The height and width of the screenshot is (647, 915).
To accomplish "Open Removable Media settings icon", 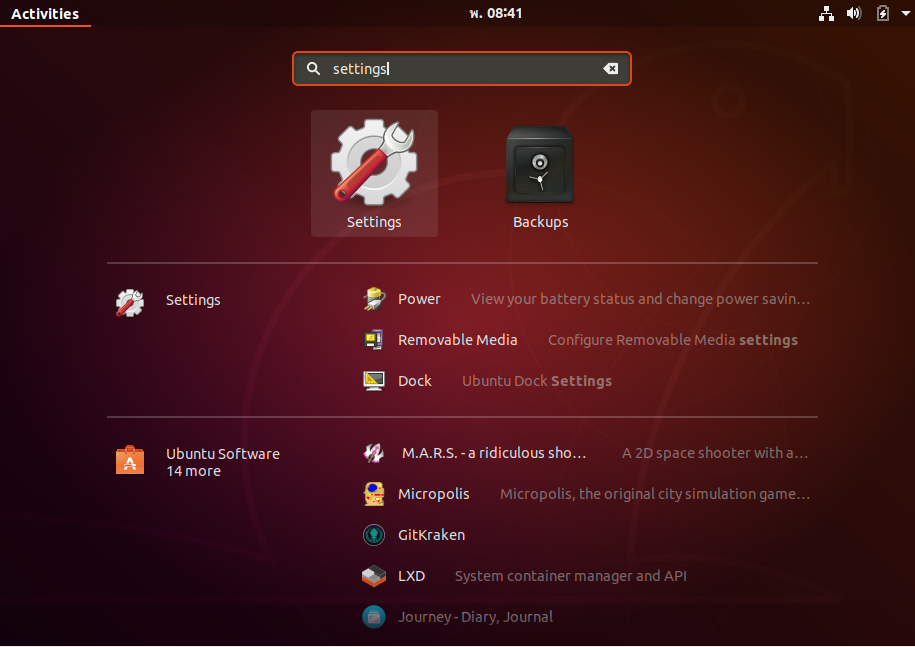I will (374, 339).
